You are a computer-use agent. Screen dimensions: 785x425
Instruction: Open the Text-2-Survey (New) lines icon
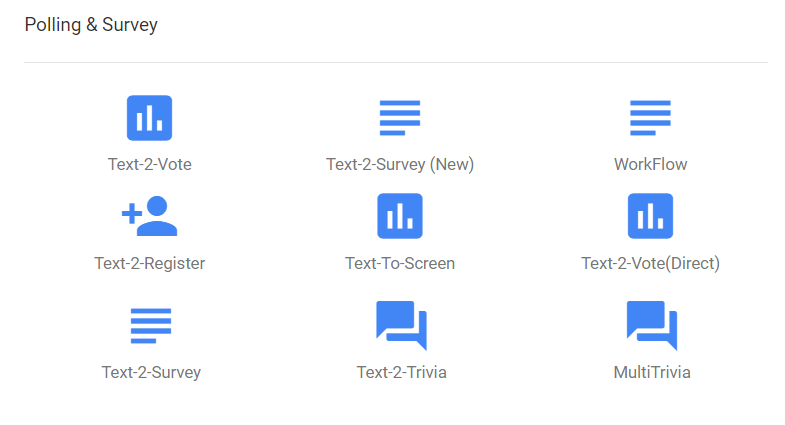400,118
